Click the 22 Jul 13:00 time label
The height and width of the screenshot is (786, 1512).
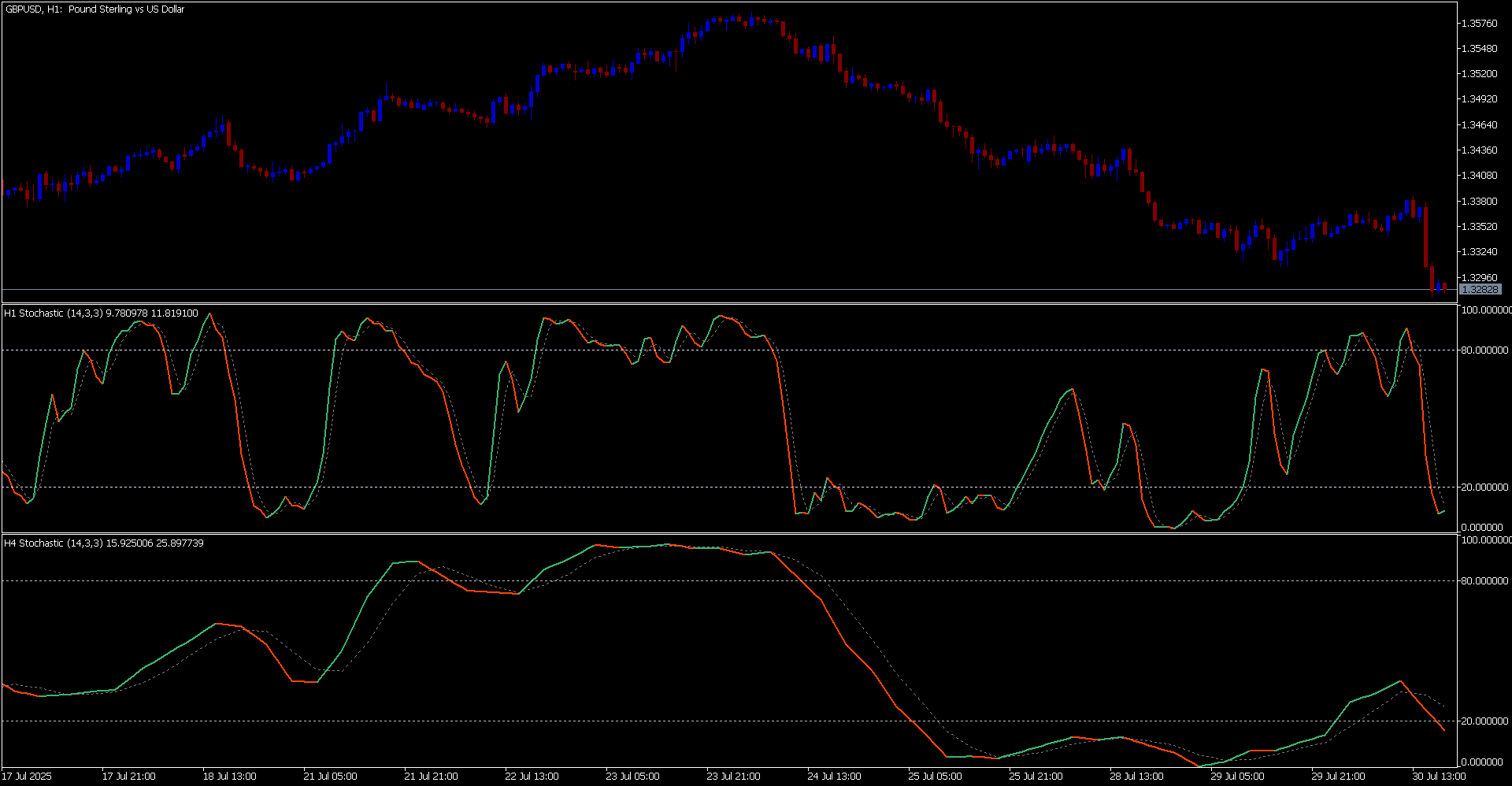[x=532, y=777]
